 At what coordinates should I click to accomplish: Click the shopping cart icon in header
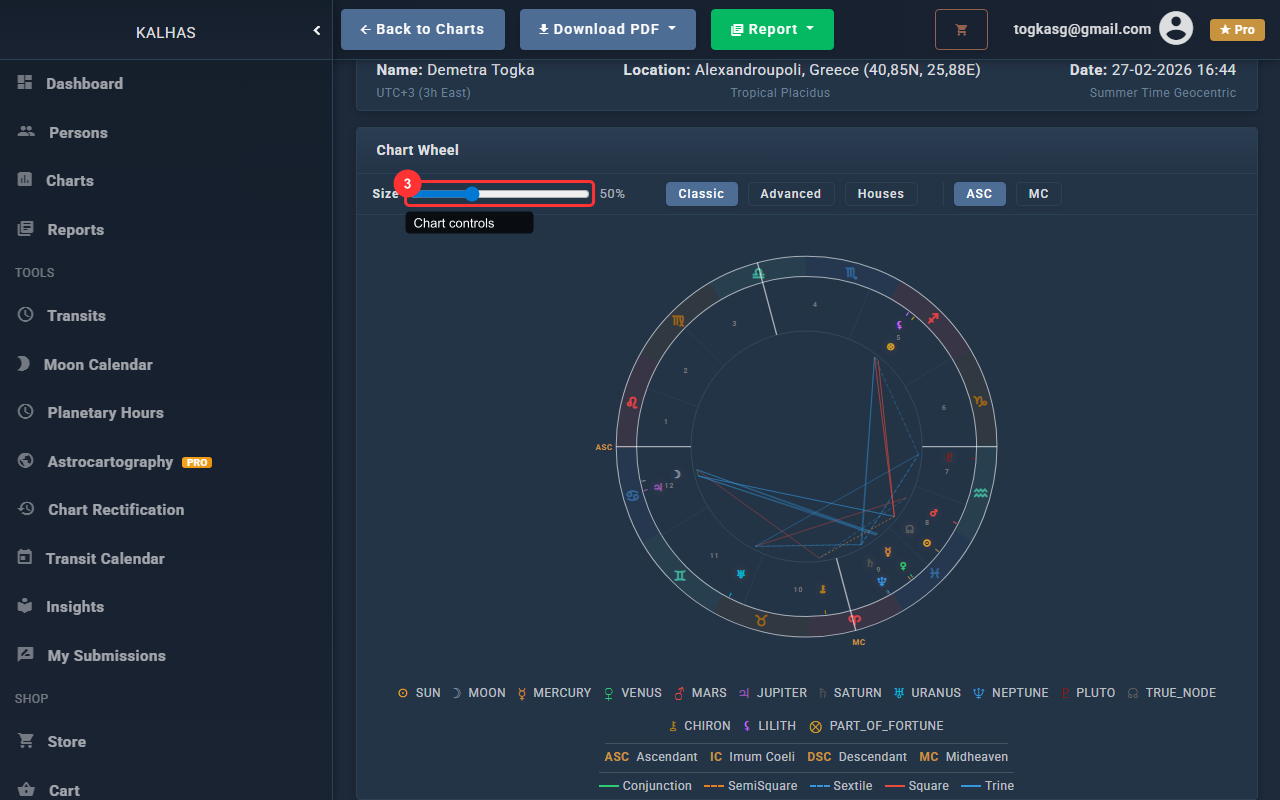click(961, 30)
